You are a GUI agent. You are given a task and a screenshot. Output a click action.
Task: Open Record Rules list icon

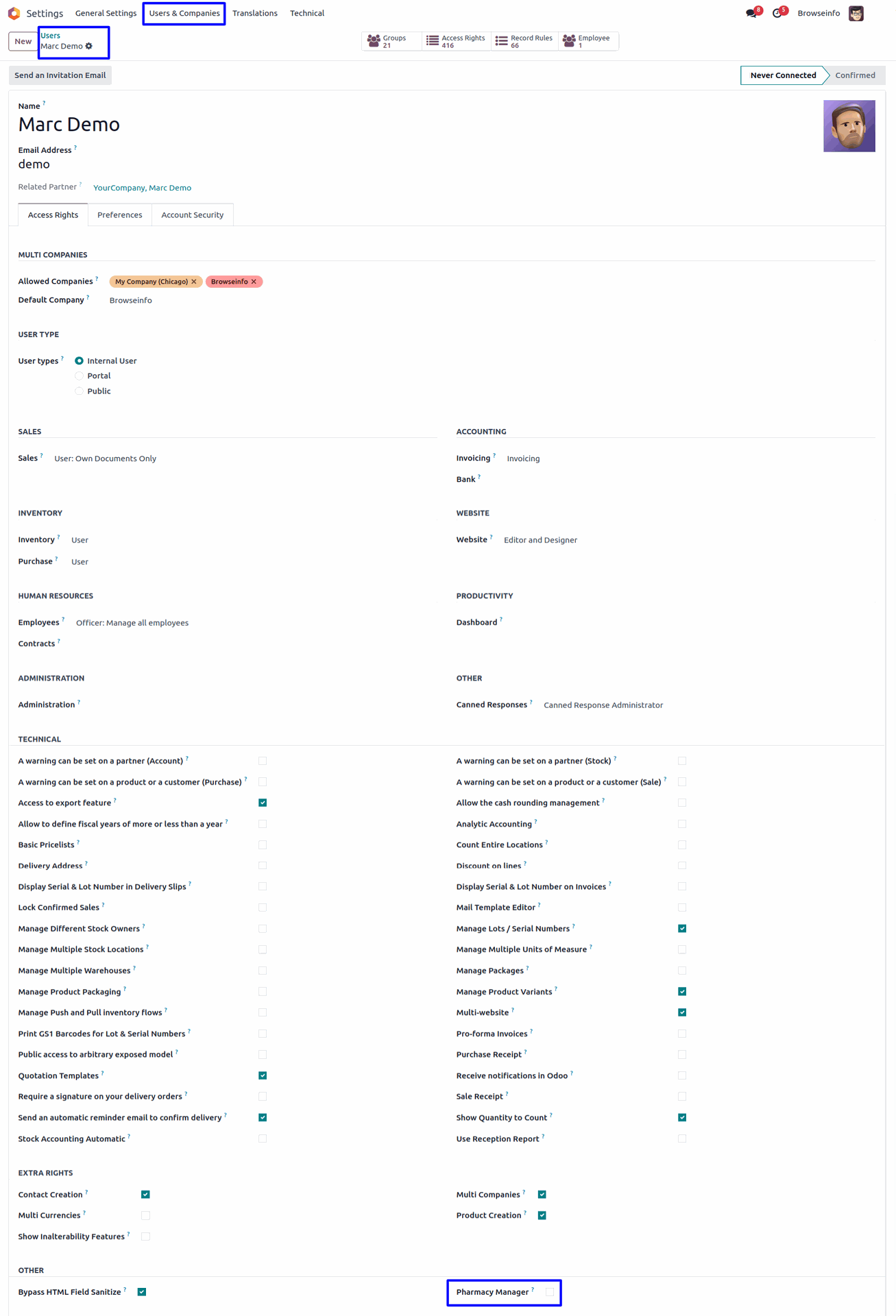502,41
